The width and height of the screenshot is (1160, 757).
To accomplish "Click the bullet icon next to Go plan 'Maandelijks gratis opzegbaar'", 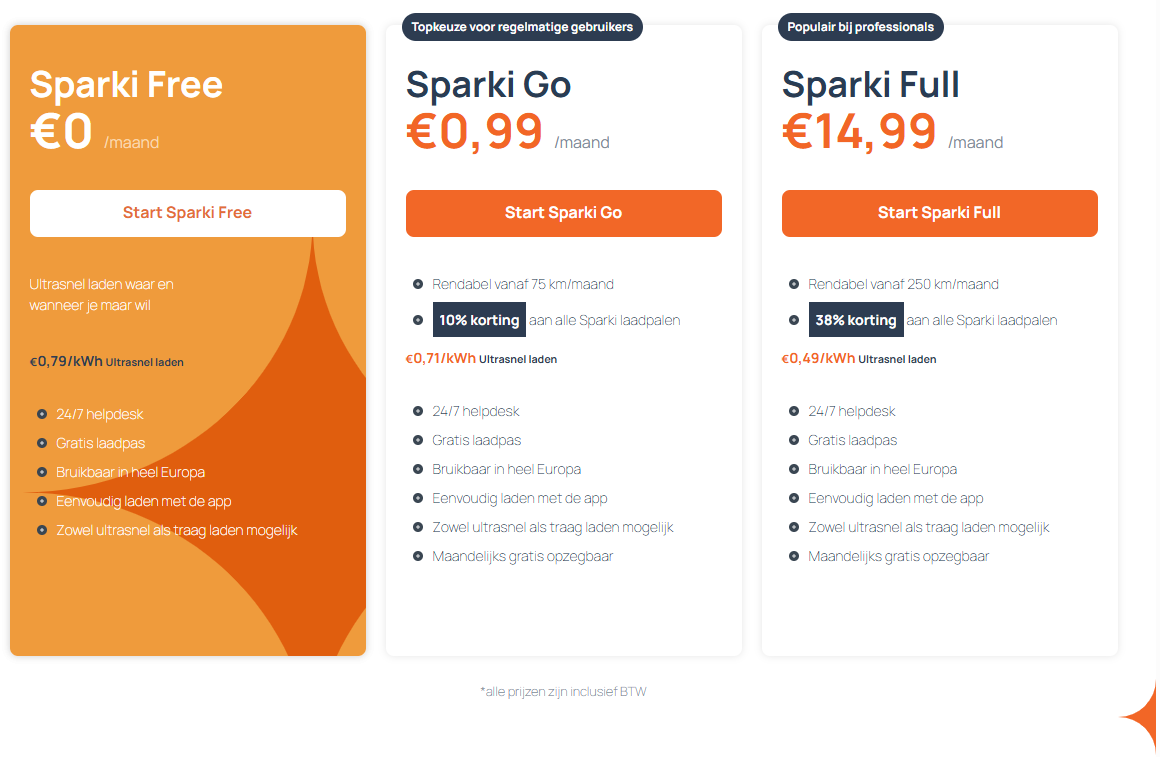I will tap(418, 556).
